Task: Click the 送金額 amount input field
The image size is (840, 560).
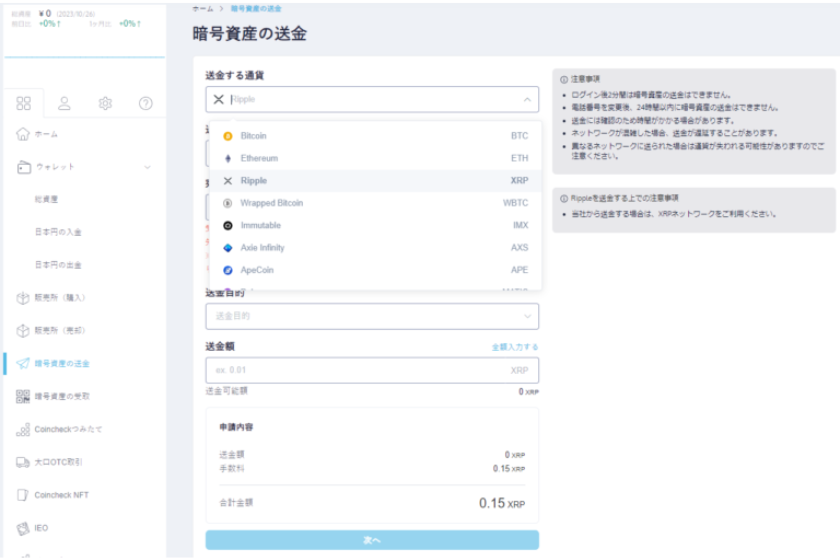Action: click(372, 370)
